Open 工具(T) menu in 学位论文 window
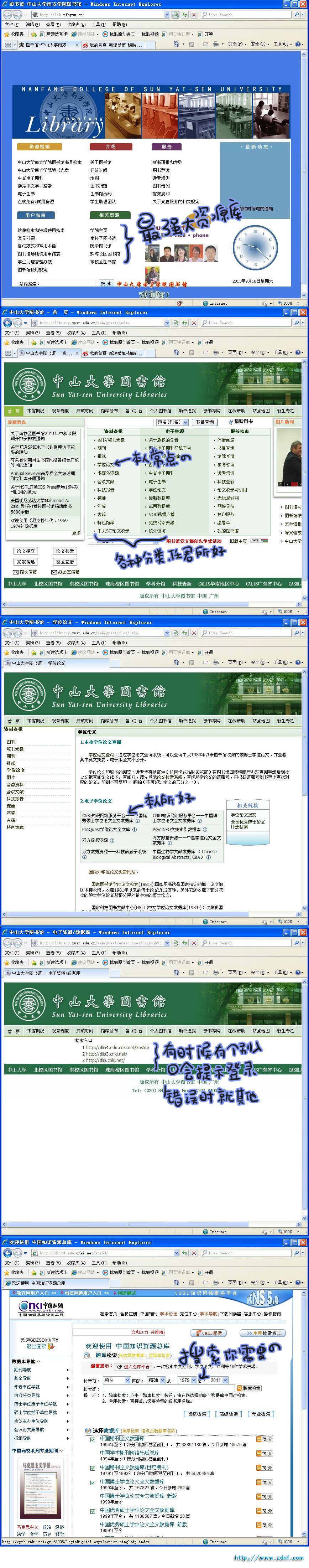Screen dimensions: 309x1568 [99, 643]
